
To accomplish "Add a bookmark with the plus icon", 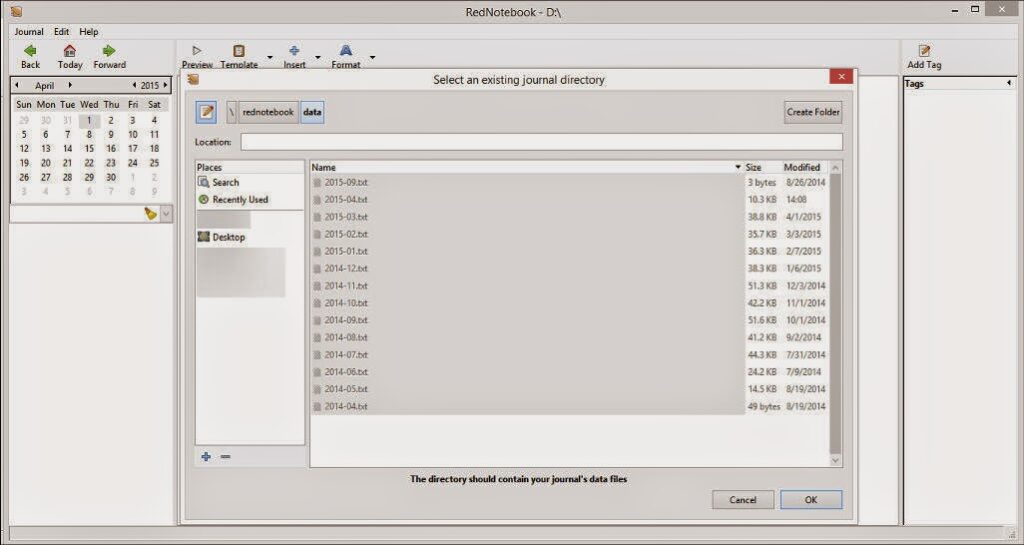I will (x=206, y=456).
